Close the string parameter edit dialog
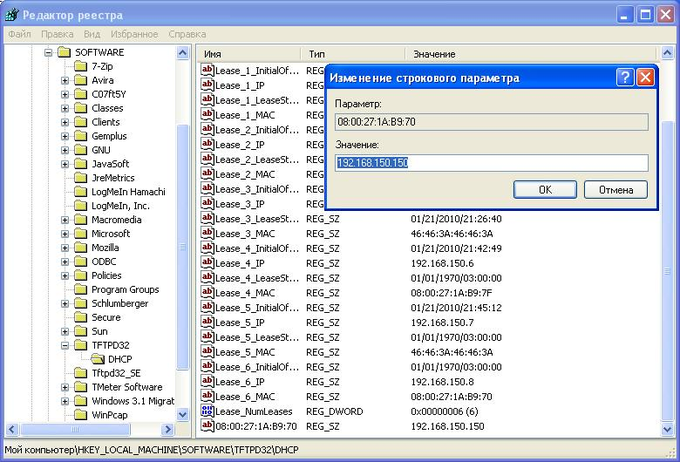The height and width of the screenshot is (462, 680). pyautogui.click(x=646, y=78)
